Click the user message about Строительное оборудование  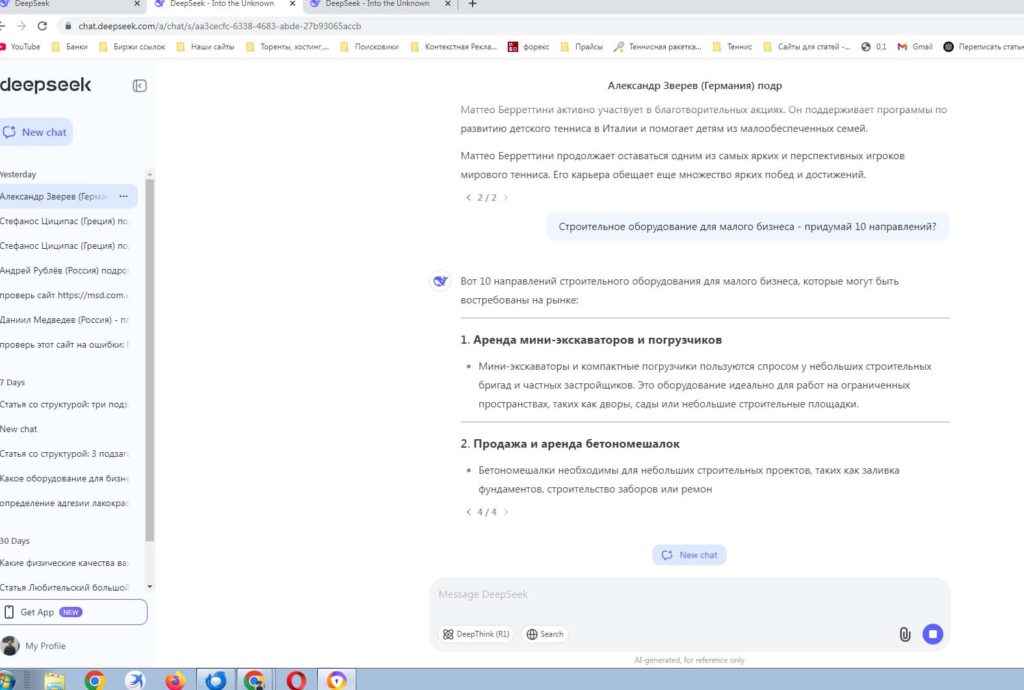tap(747, 227)
